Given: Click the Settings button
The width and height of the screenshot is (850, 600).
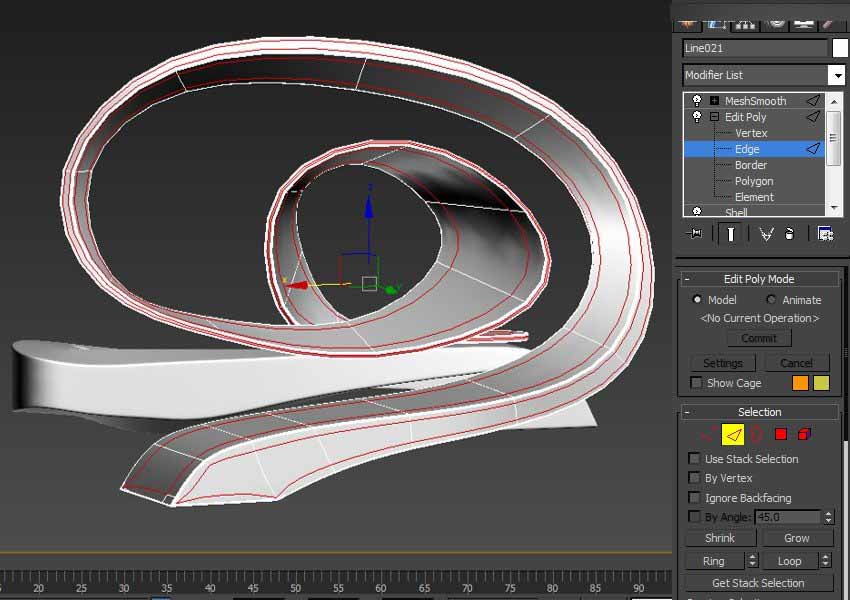Looking at the screenshot, I should pyautogui.click(x=723, y=363).
